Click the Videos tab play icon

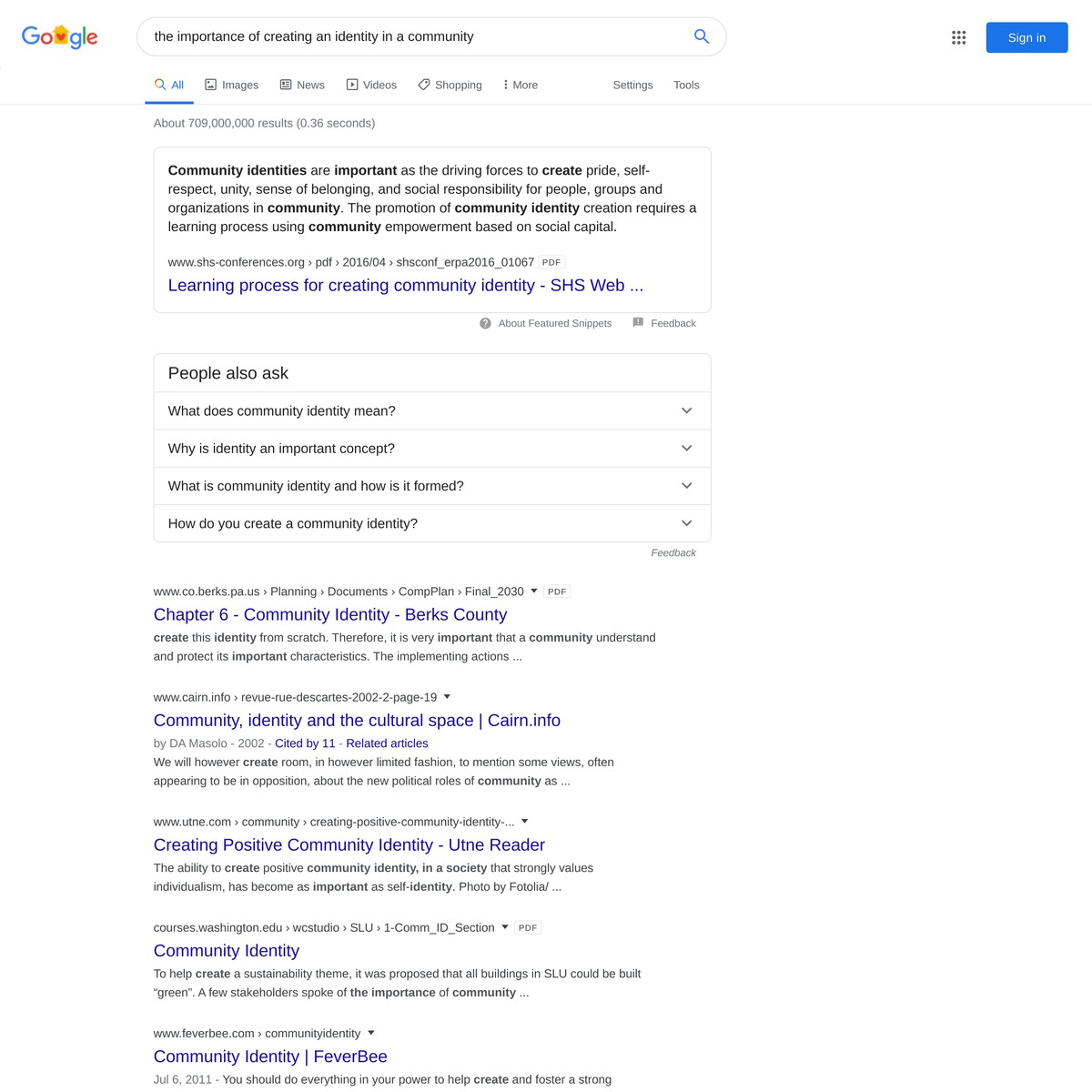352,84
